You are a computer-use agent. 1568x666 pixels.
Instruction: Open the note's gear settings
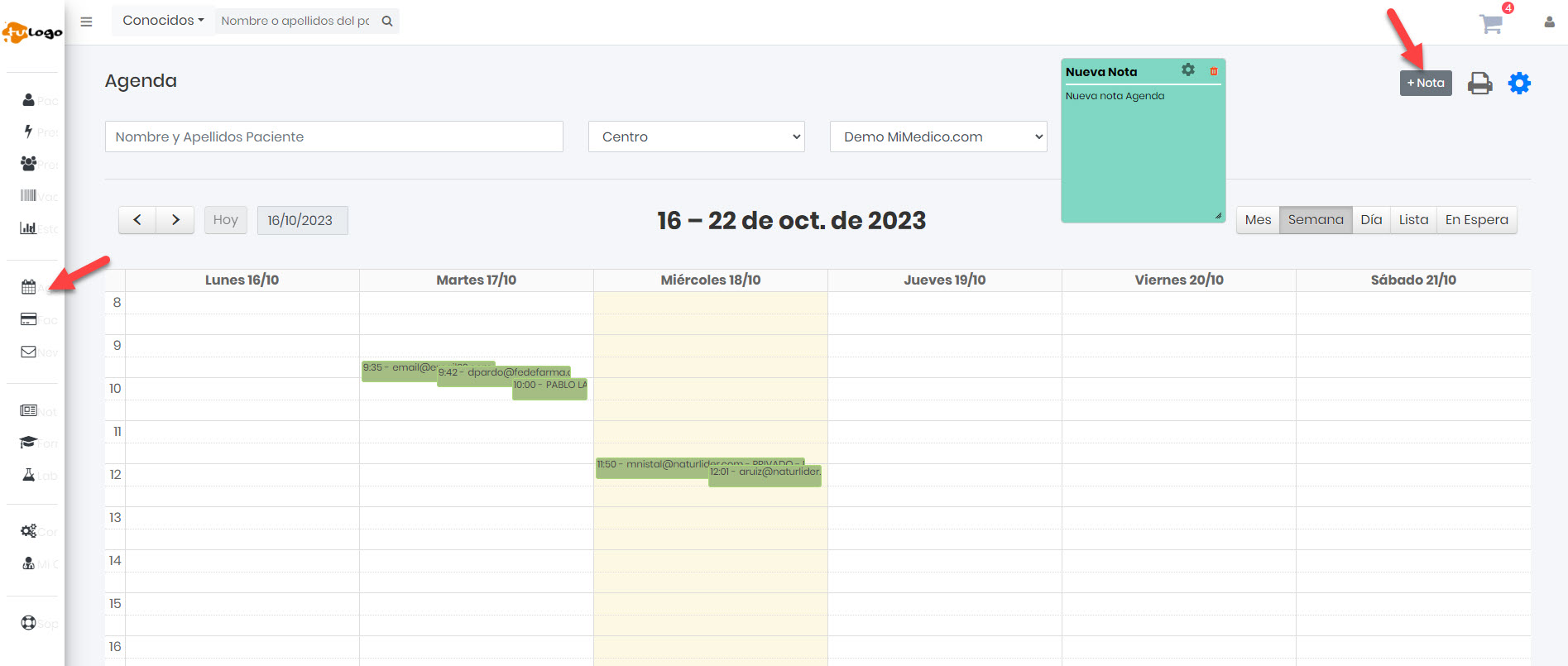1188,70
